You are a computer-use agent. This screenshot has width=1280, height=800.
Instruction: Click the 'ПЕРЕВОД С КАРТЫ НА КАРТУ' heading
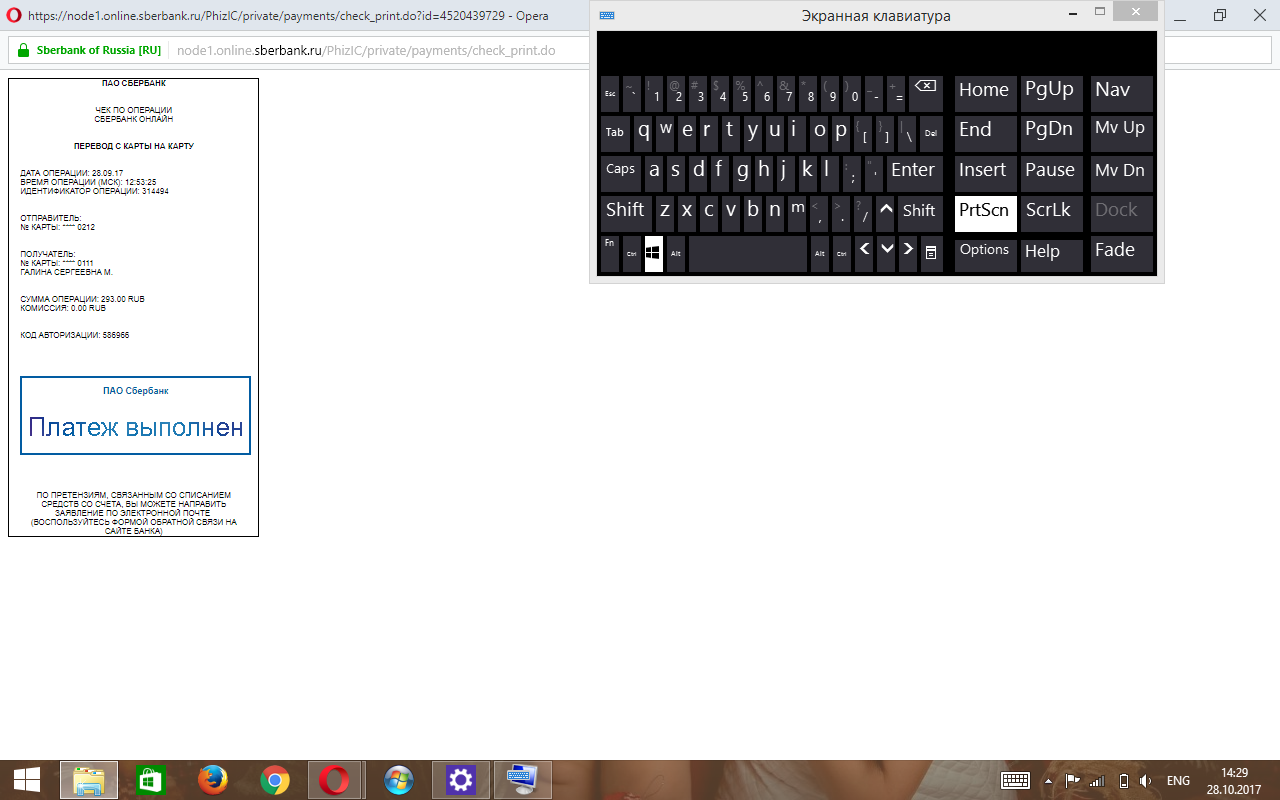[x=134, y=146]
